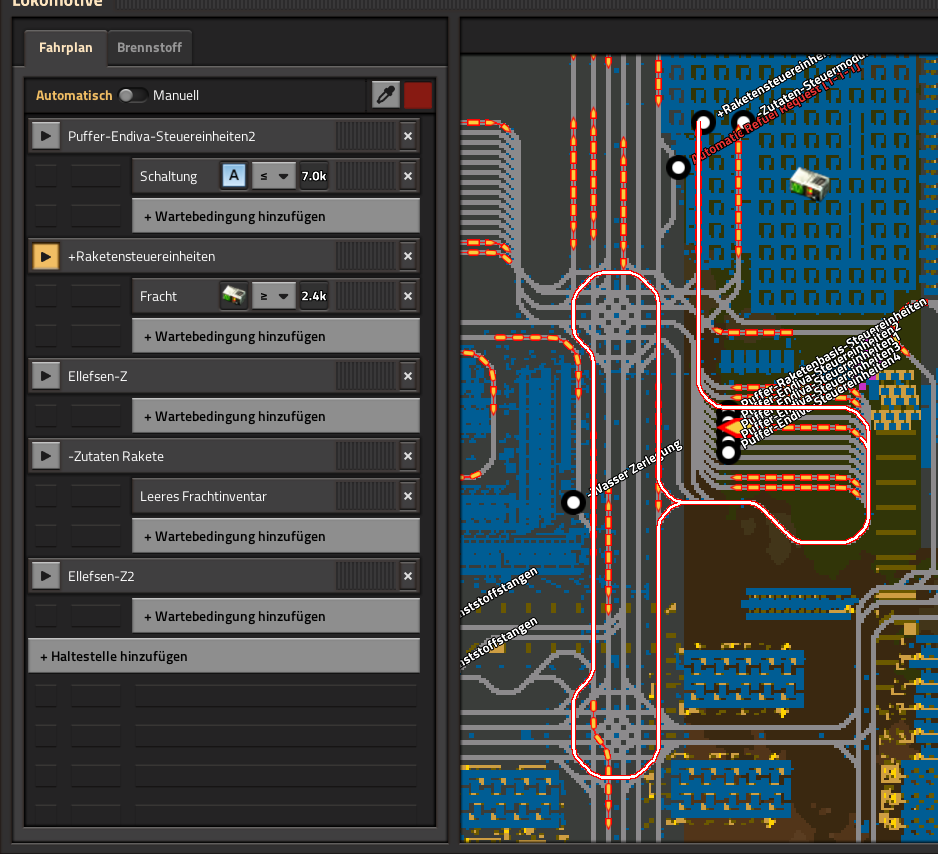Open the Brennstoff tab
938x854 pixels.
pyautogui.click(x=150, y=48)
